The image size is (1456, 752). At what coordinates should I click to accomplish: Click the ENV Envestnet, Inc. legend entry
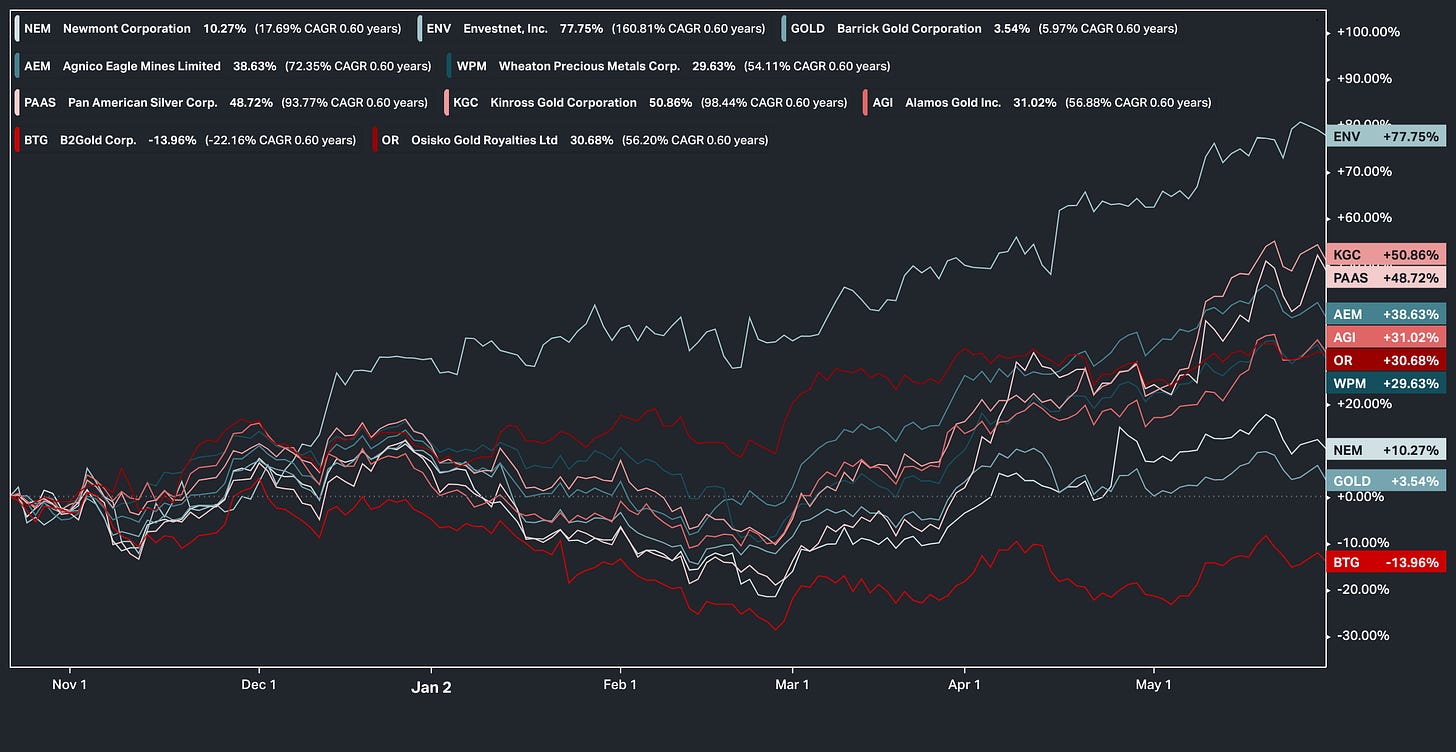(593, 29)
